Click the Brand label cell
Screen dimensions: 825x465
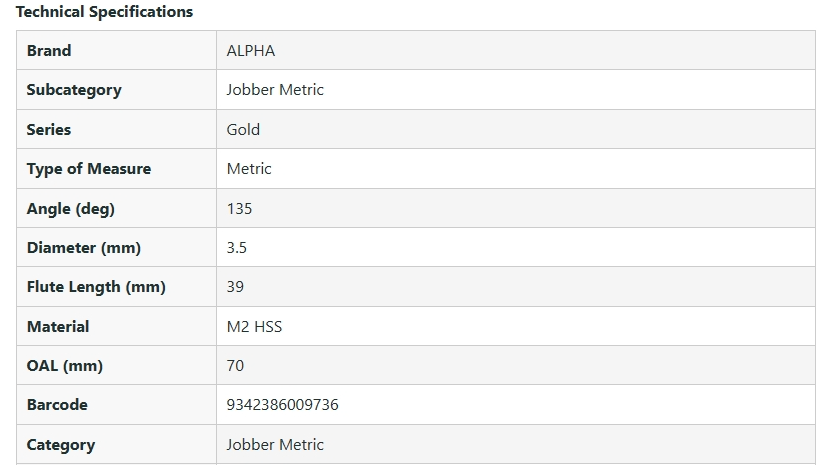[49, 51]
